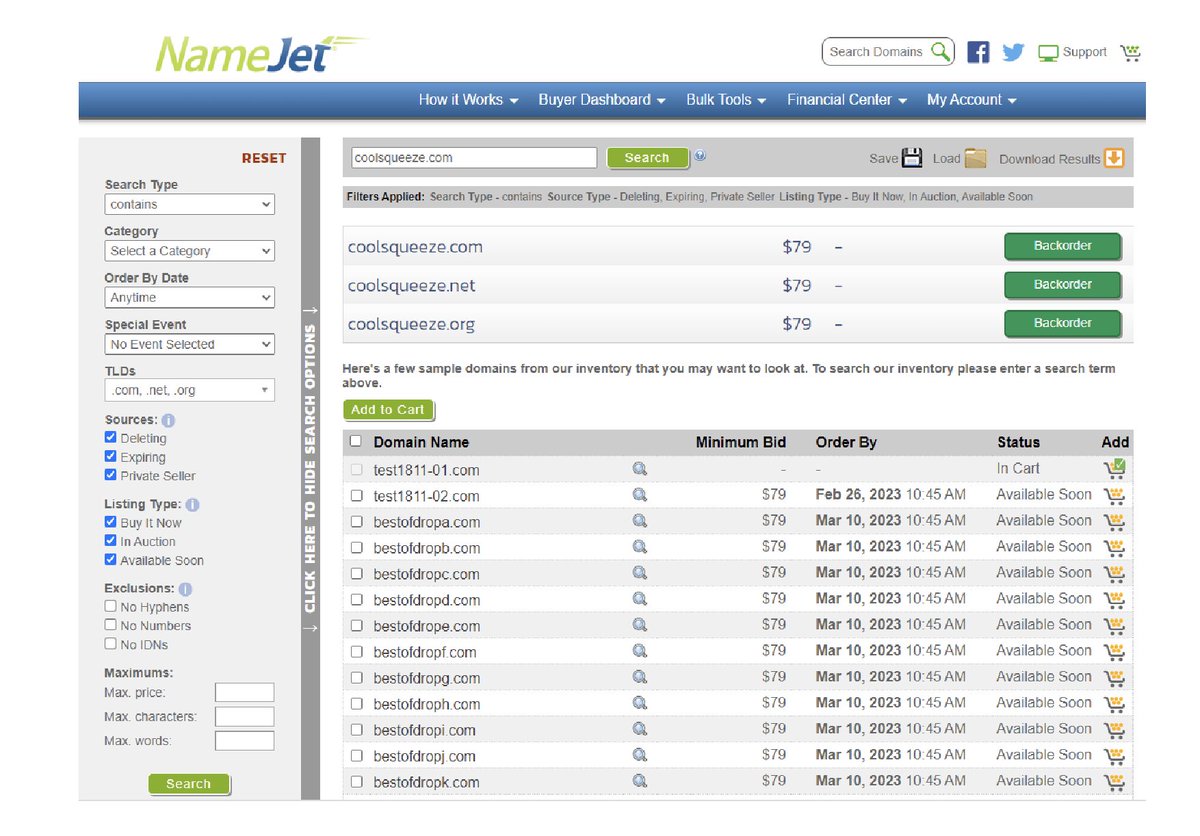The image size is (1200, 836).
Task: Open the TLDs selector dropdown
Action: click(189, 391)
